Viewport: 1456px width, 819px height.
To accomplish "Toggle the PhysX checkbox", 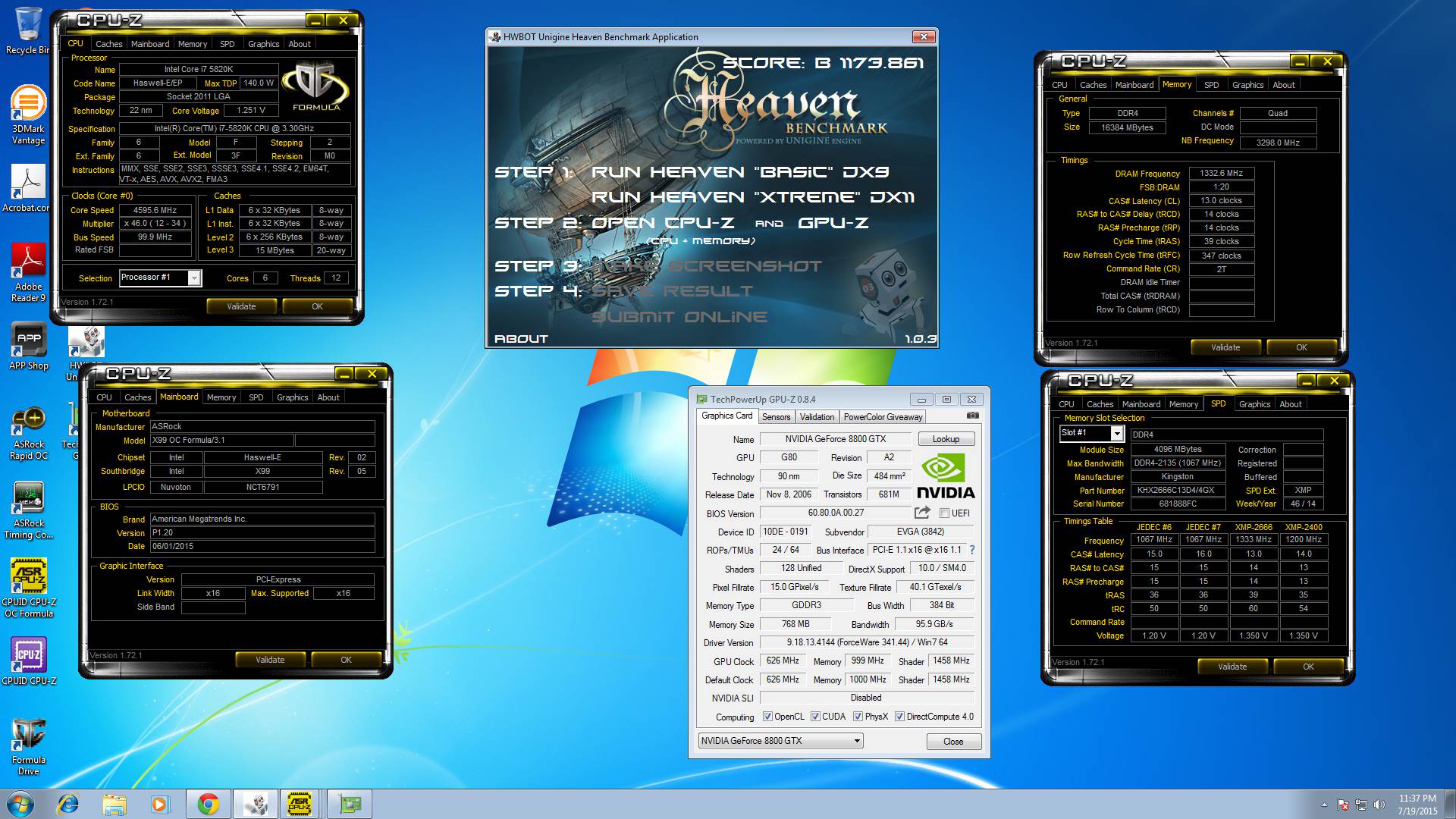I will [x=858, y=717].
